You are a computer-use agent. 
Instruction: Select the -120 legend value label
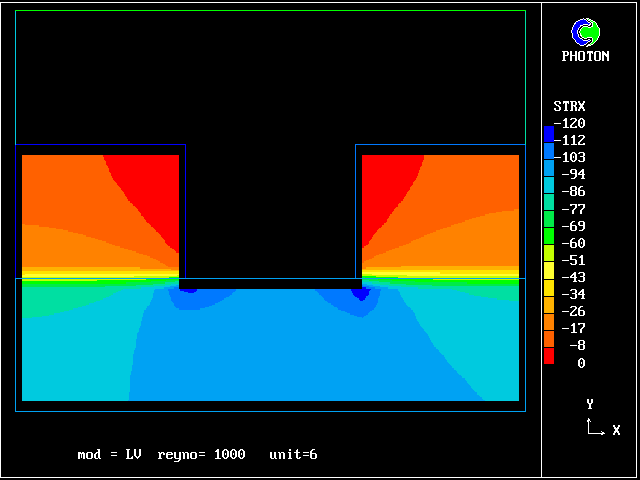(574, 123)
